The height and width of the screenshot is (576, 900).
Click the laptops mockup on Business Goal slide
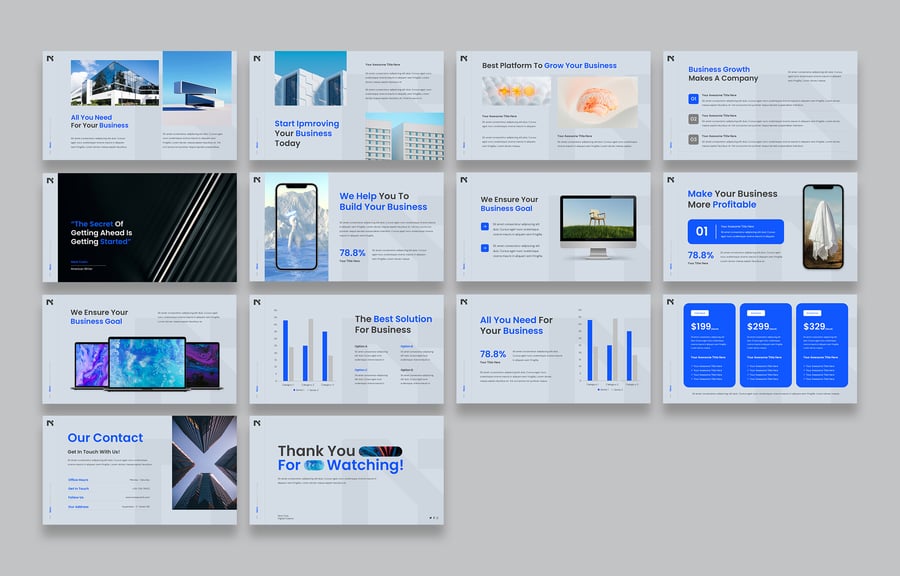pyautogui.click(x=145, y=363)
